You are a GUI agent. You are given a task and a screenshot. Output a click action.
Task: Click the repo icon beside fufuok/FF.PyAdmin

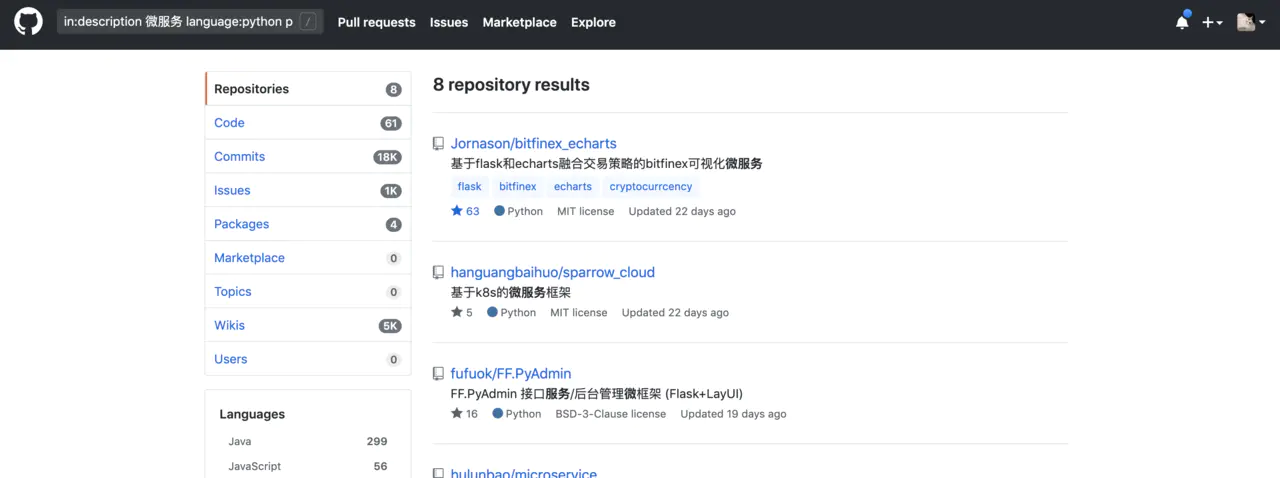[438, 374]
